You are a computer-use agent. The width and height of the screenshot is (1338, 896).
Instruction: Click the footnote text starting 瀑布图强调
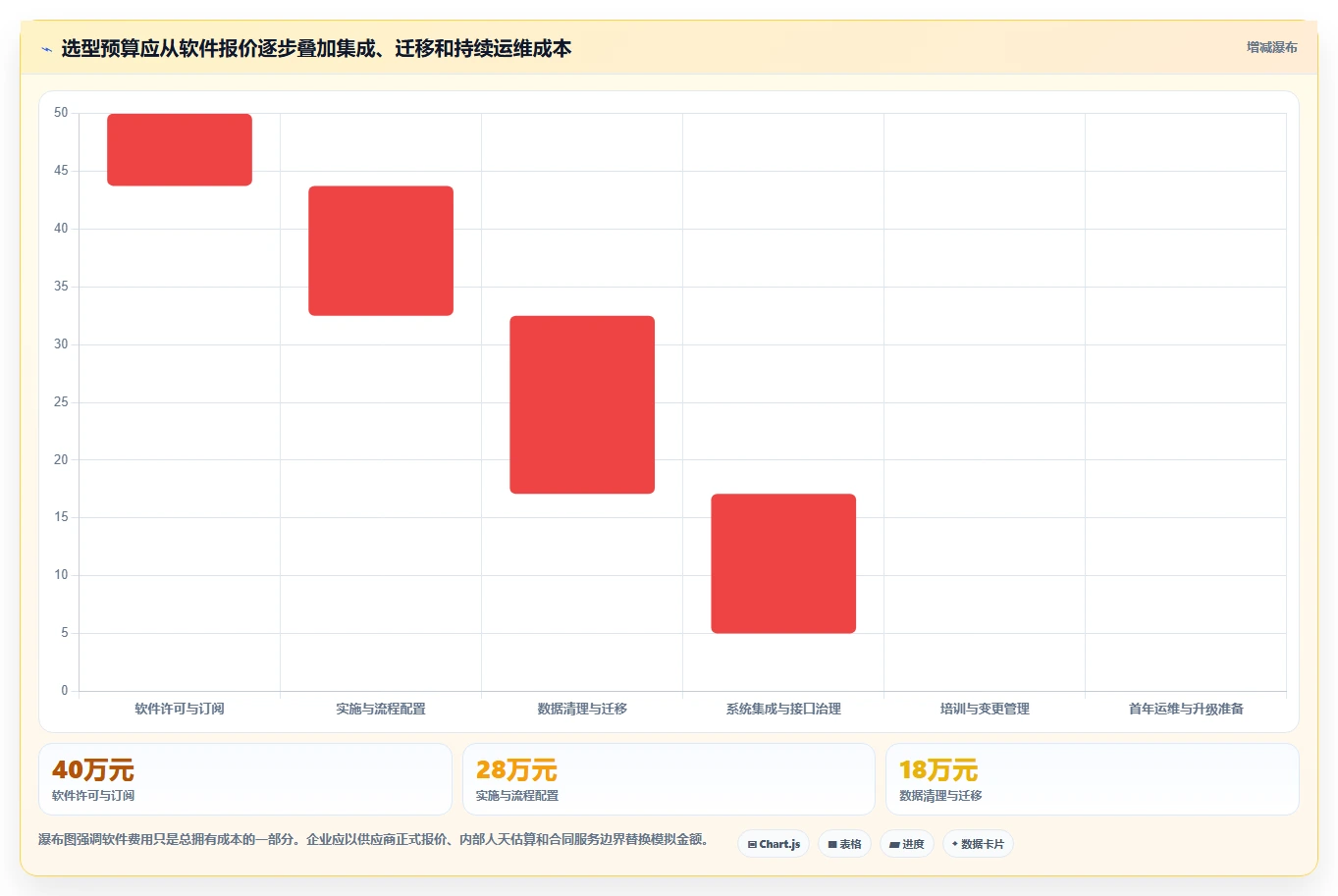pyautogui.click(x=373, y=839)
